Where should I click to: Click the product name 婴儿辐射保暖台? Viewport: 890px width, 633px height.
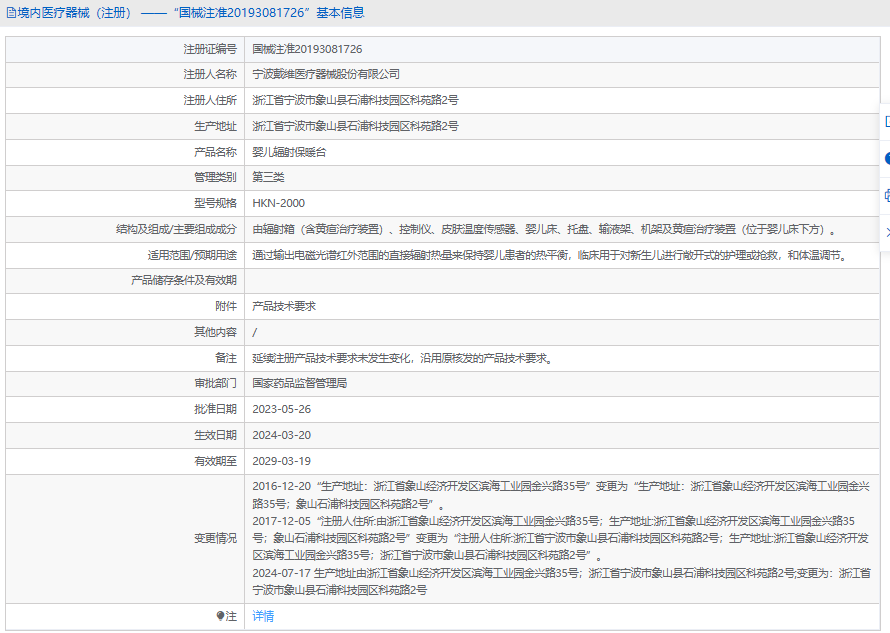pyautogui.click(x=289, y=152)
